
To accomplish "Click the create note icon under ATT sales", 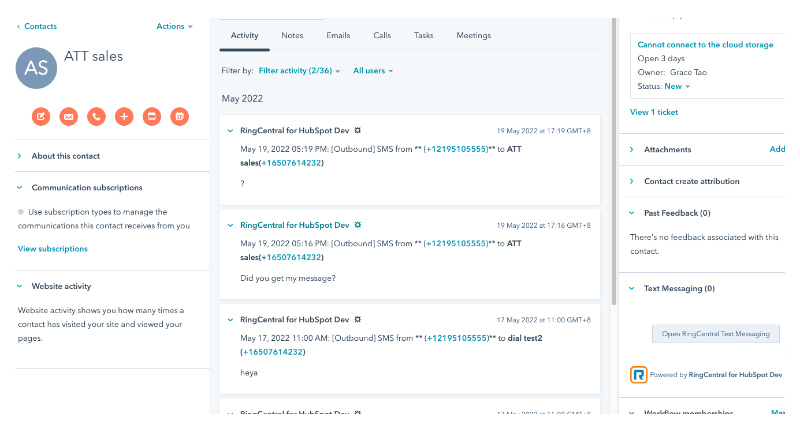I will (41, 117).
